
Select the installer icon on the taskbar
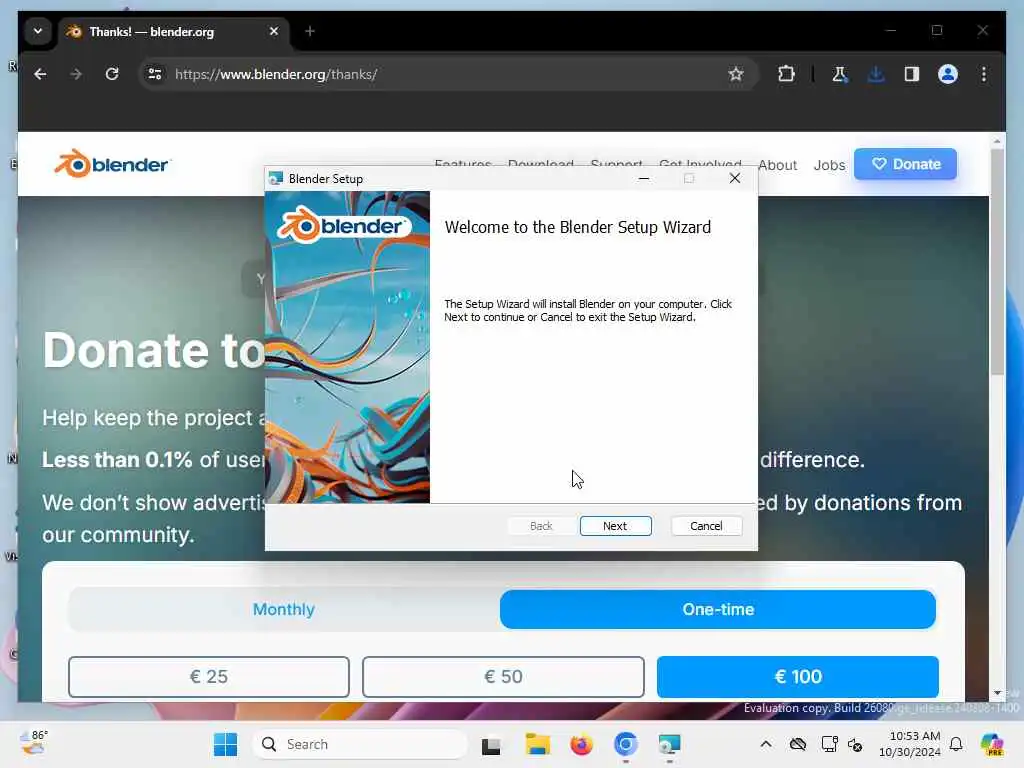[669, 744]
